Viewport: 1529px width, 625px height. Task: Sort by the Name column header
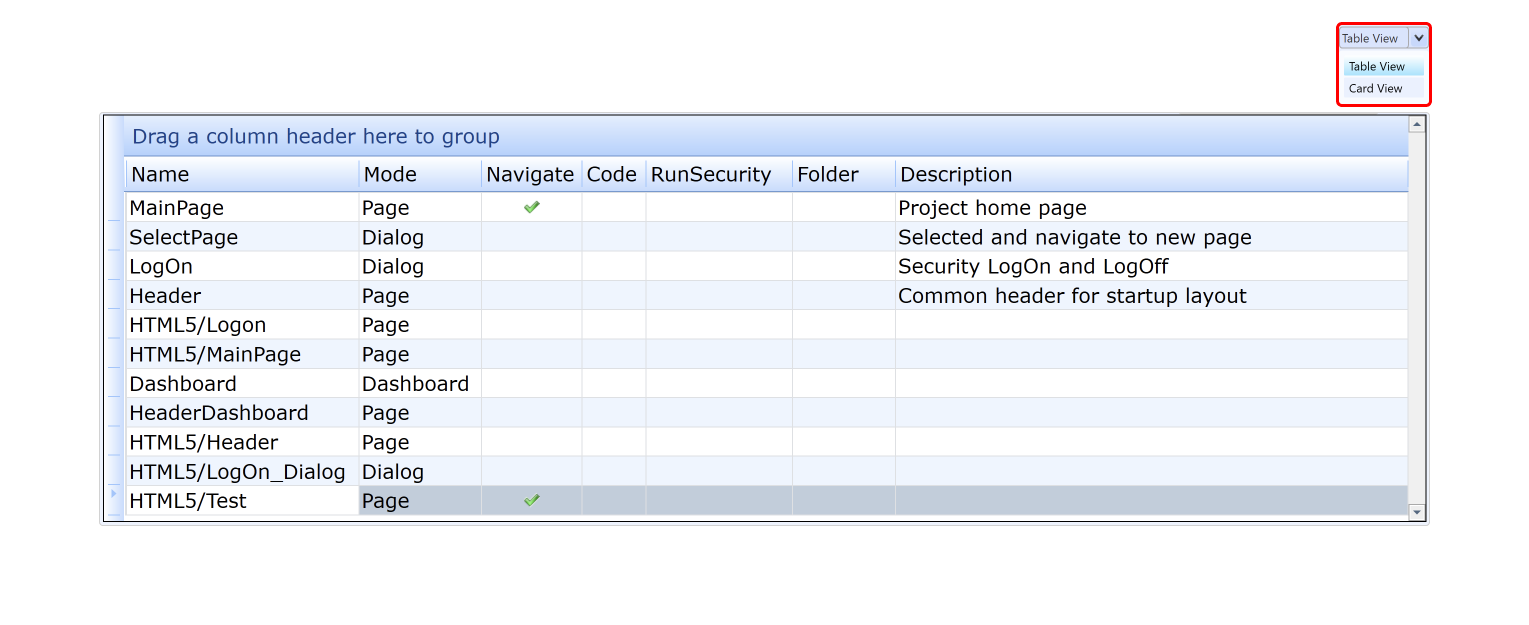pos(241,175)
